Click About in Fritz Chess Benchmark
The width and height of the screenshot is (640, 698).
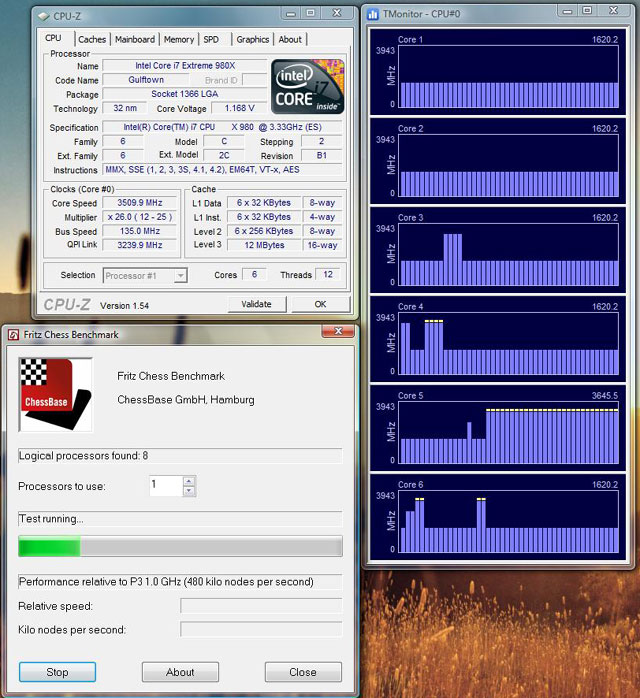coord(180,672)
